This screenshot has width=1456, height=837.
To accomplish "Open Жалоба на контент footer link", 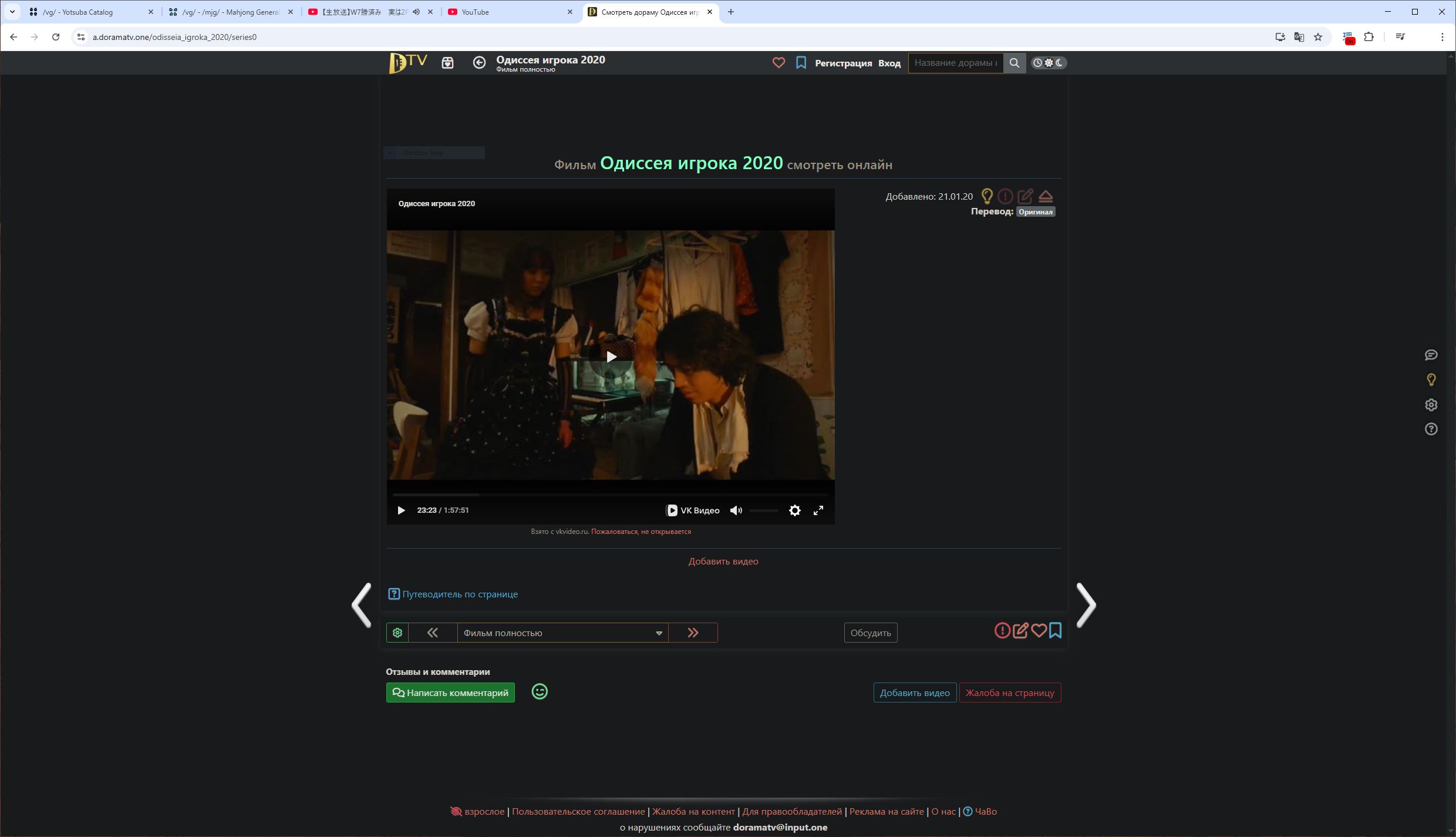I will [x=693, y=811].
